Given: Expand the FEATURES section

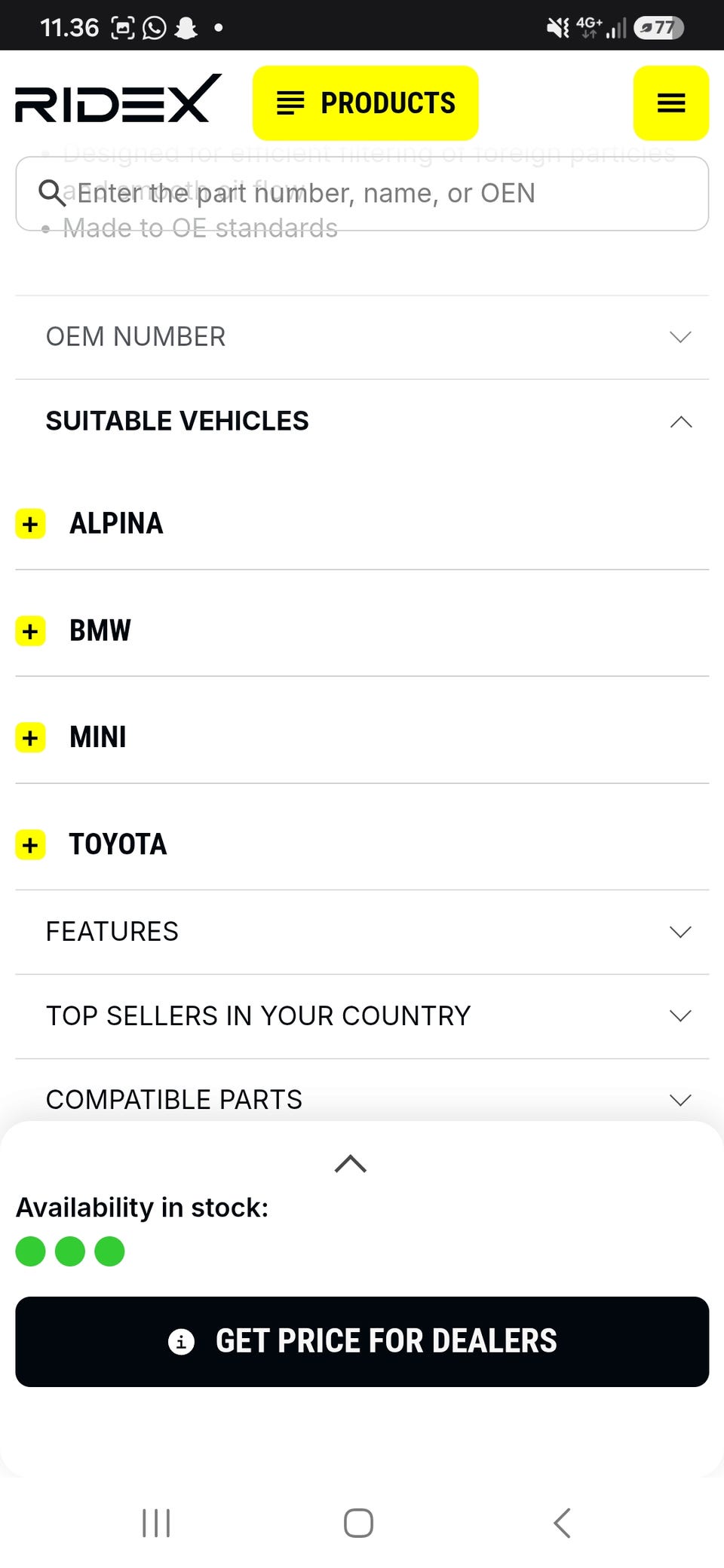Looking at the screenshot, I should click(362, 932).
